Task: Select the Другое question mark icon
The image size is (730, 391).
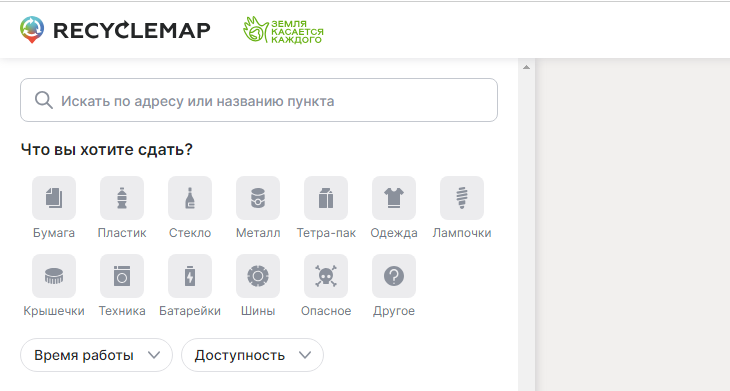Action: click(394, 276)
